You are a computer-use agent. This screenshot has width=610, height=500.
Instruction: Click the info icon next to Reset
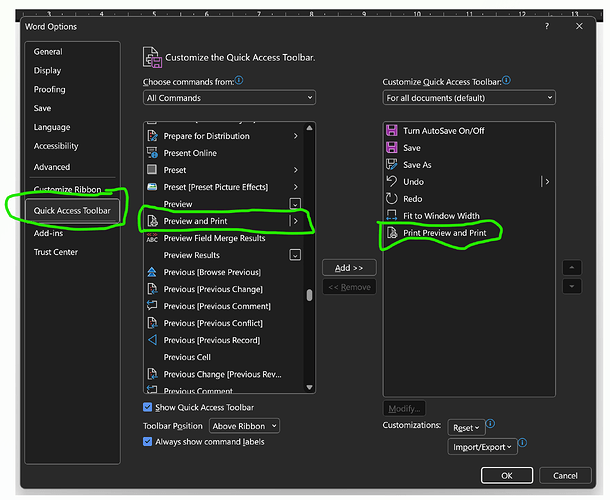click(491, 424)
